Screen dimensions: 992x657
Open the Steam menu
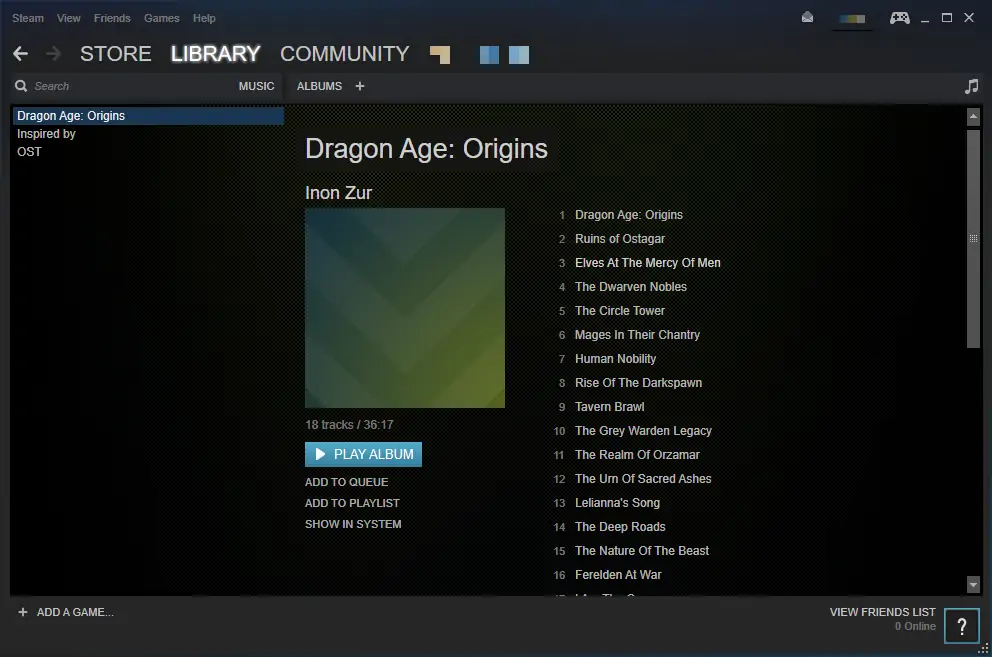(x=28, y=18)
